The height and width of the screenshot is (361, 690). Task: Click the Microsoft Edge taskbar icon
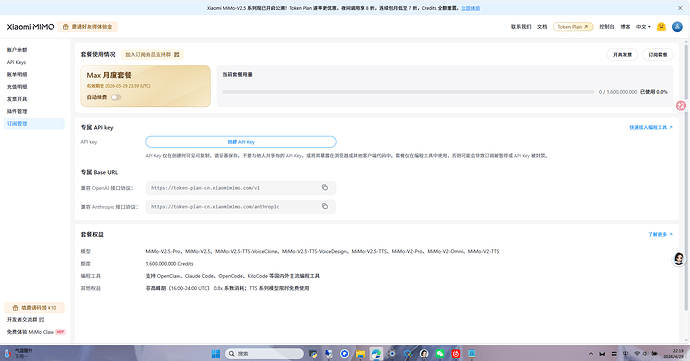(x=376, y=354)
